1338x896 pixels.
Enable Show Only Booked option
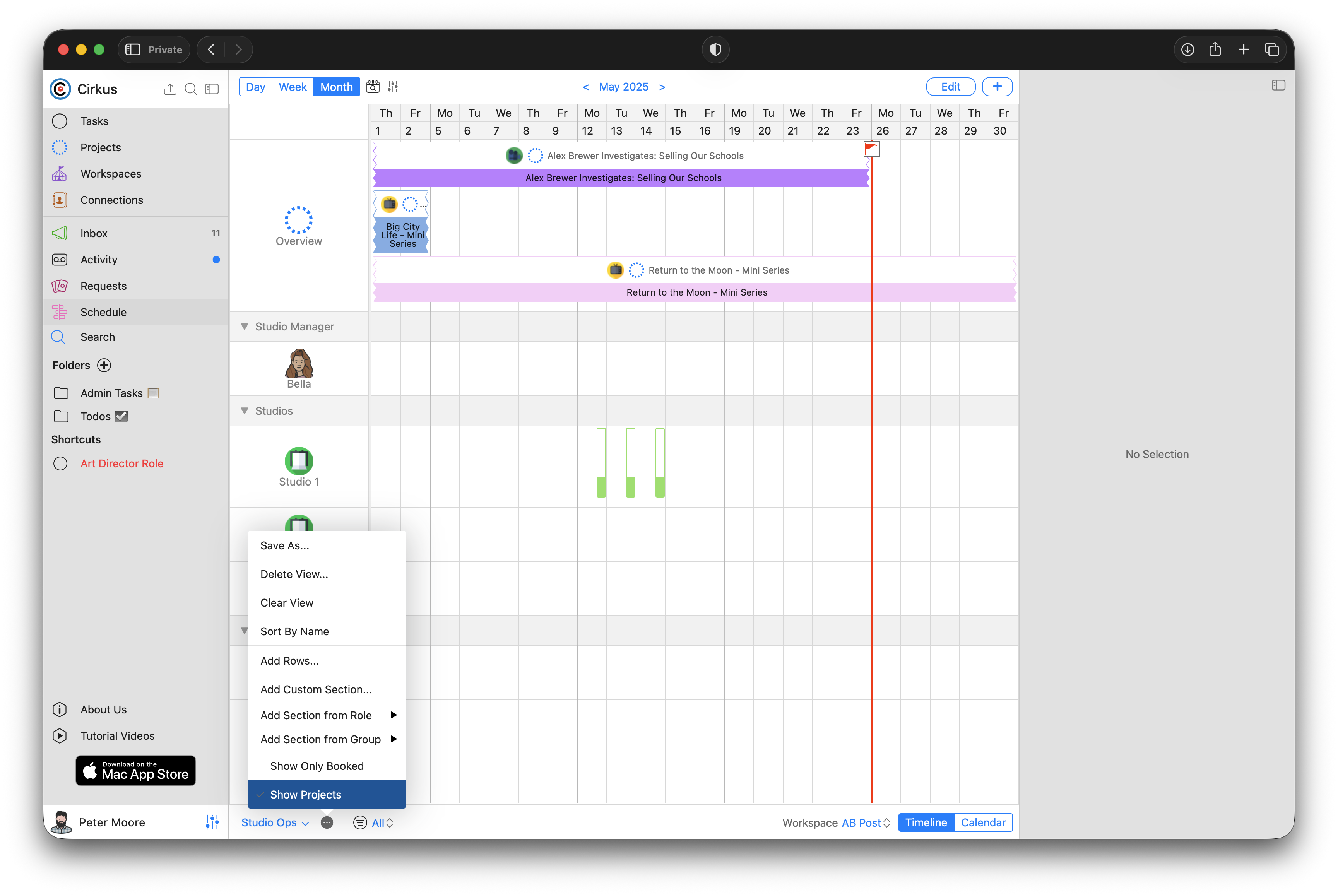click(x=317, y=766)
